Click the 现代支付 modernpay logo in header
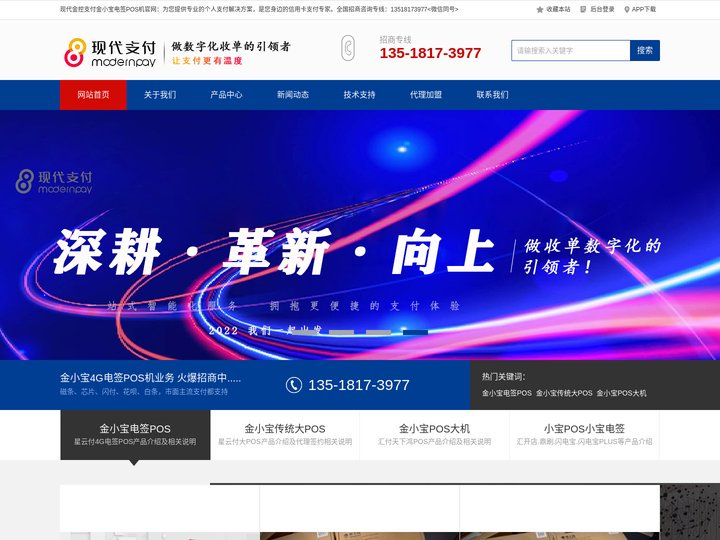Image resolution: width=720 pixels, height=540 pixels. [110, 52]
